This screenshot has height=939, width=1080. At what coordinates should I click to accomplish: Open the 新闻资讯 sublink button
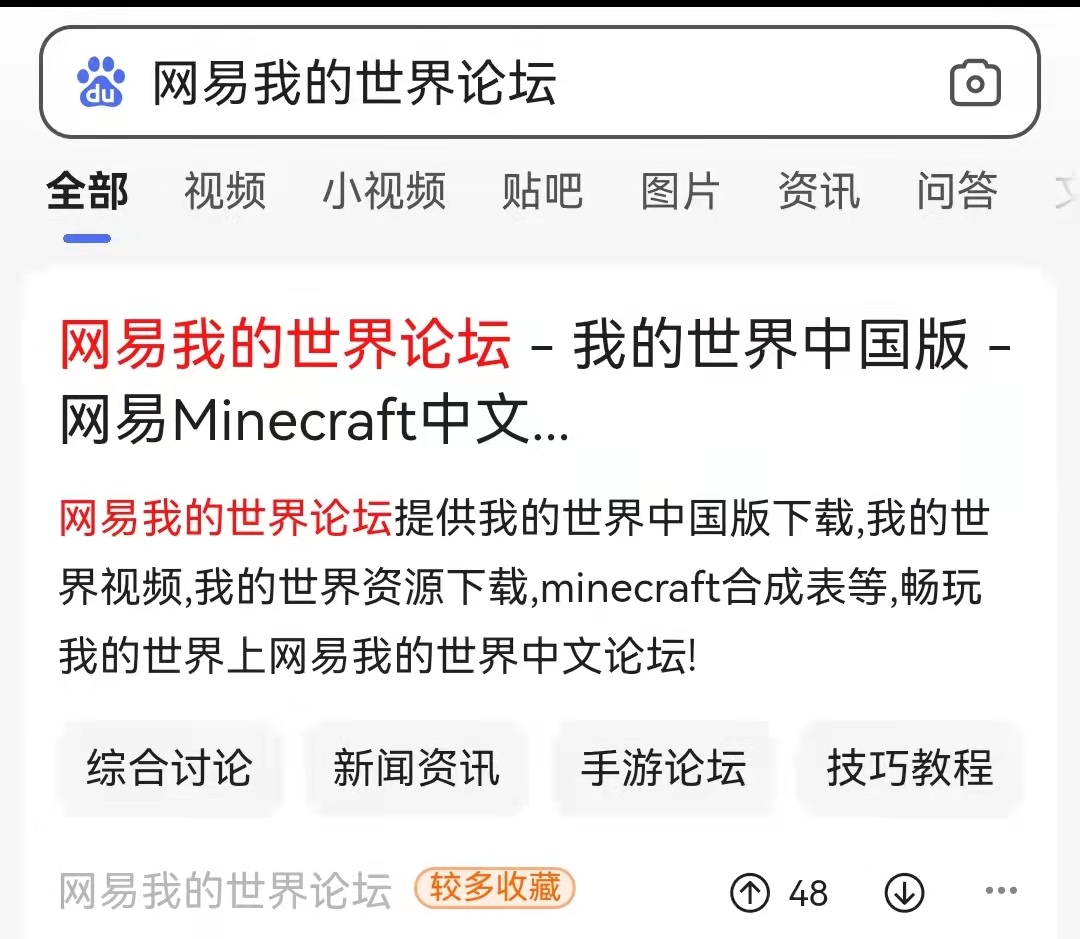pyautogui.click(x=416, y=767)
